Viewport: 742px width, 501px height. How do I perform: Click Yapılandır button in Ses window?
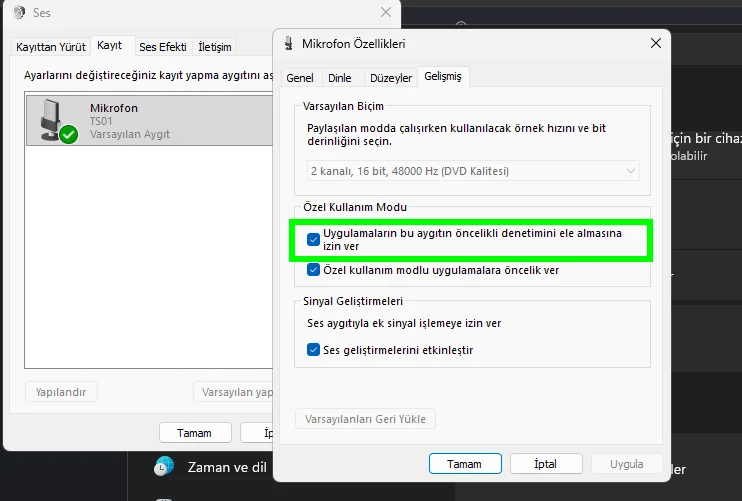pos(61,392)
